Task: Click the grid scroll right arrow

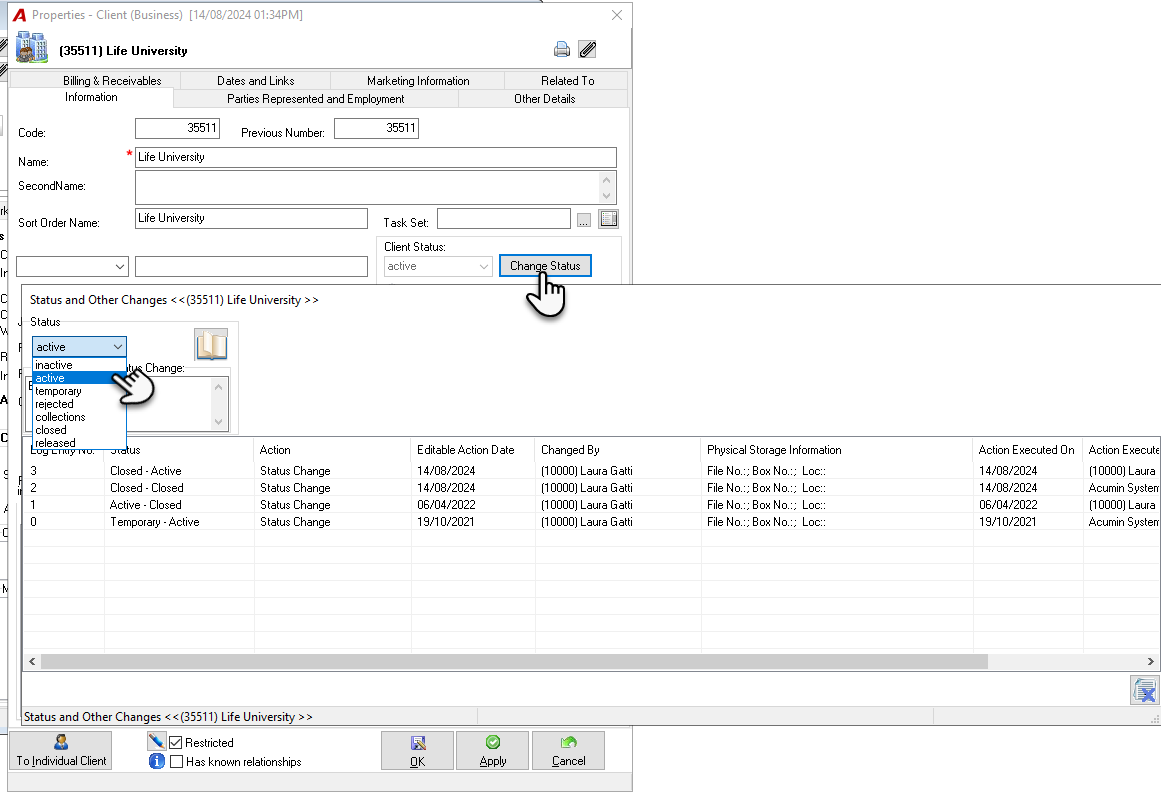Action: click(x=1150, y=661)
